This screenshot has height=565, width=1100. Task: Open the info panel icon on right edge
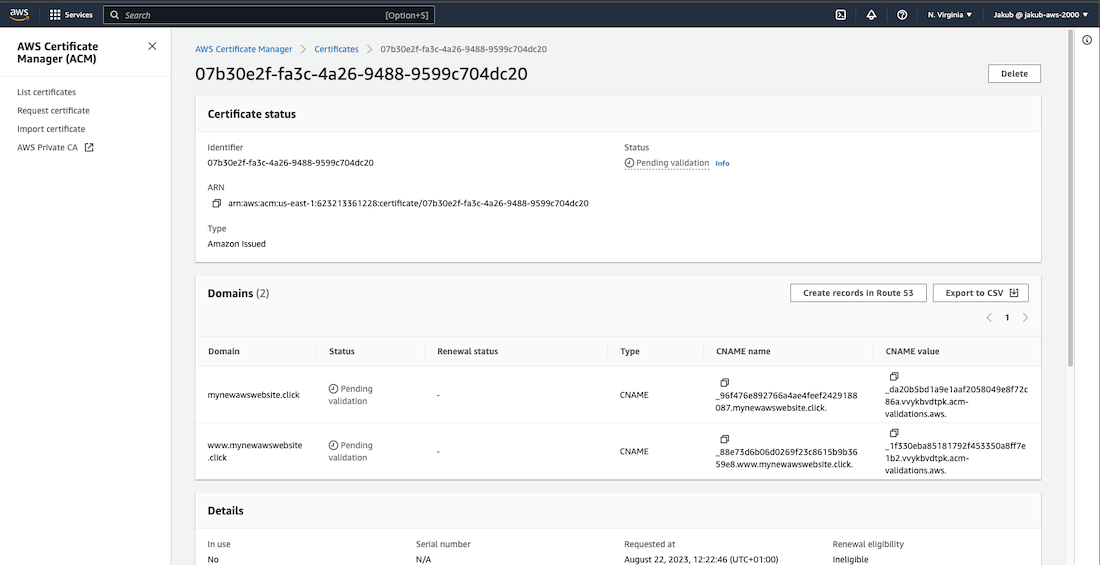(1087, 40)
